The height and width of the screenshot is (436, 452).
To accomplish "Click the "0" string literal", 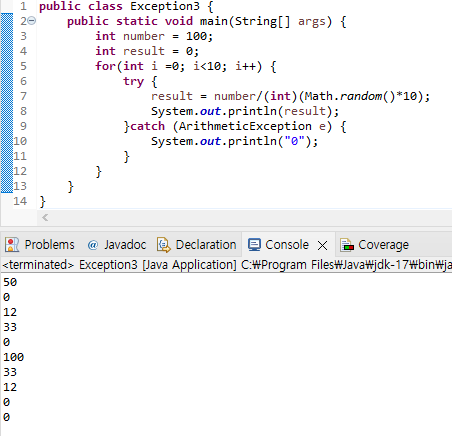I will (x=294, y=141).
